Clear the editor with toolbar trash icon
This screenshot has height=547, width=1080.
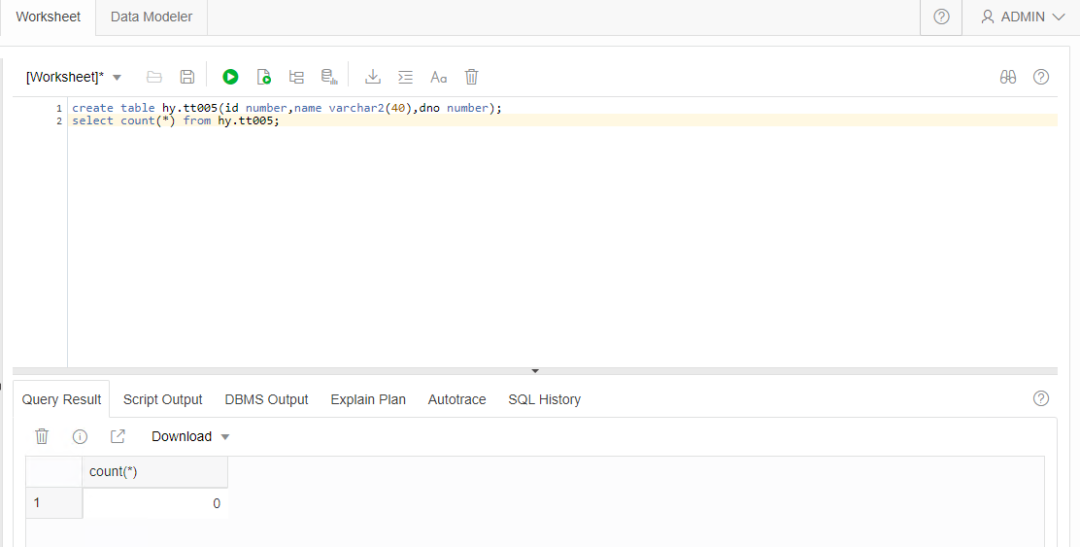pyautogui.click(x=472, y=77)
